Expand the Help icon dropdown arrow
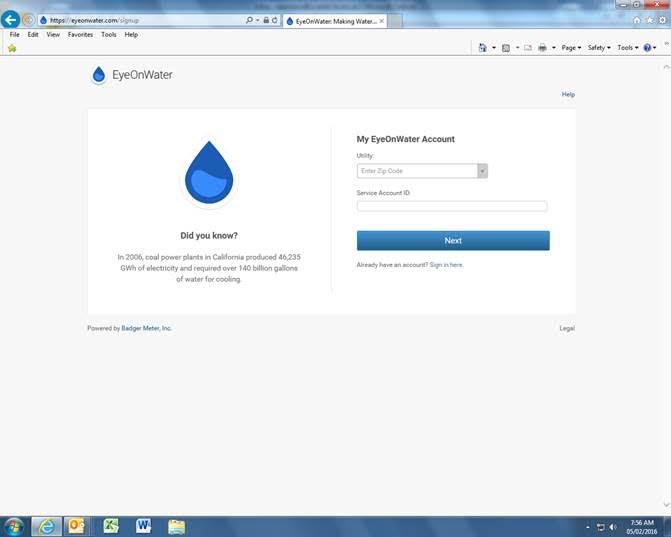The height and width of the screenshot is (537, 671). click(655, 47)
